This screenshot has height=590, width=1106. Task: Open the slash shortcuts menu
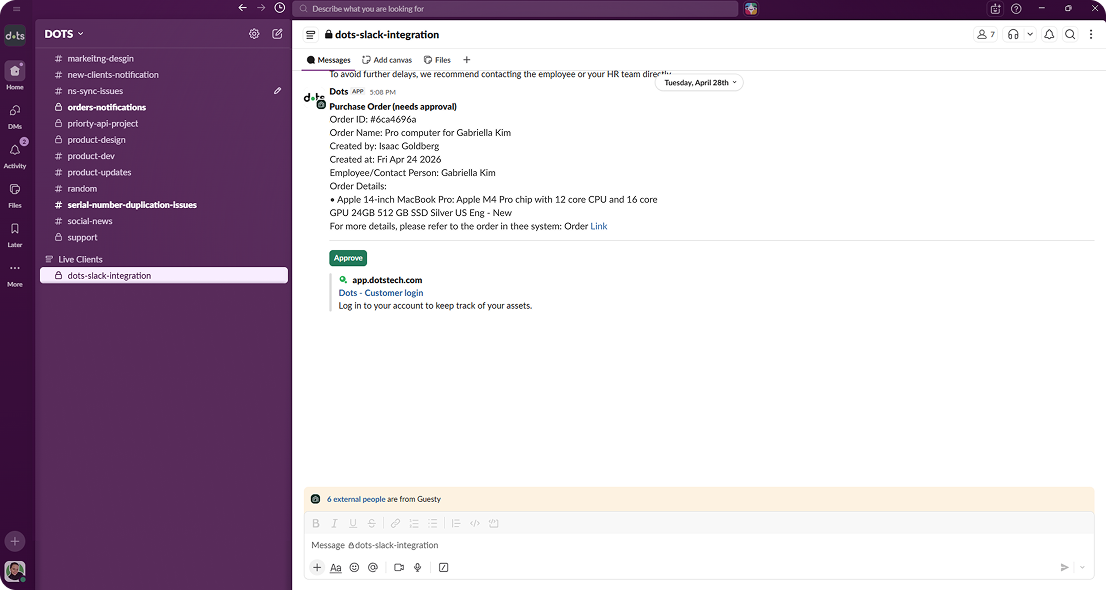tap(443, 567)
